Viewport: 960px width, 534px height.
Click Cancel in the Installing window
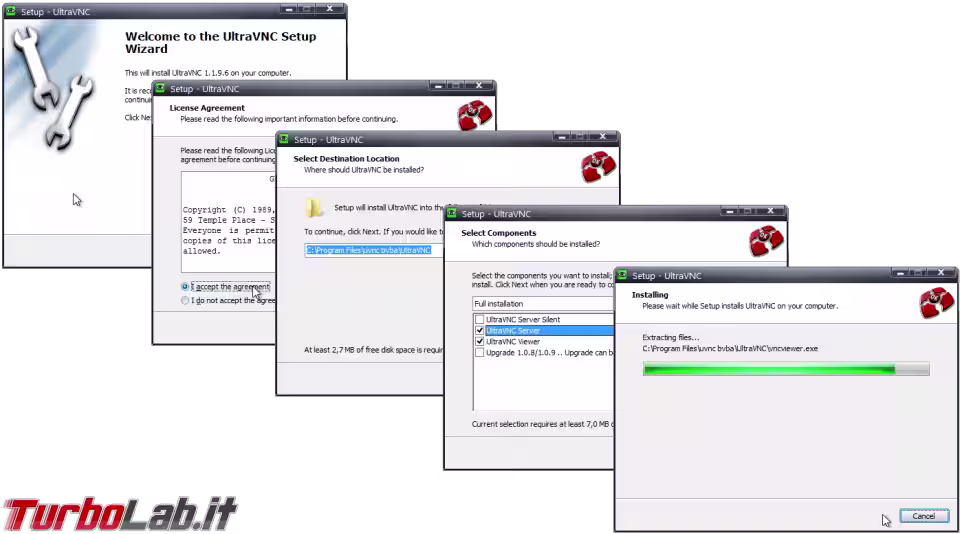[924, 516]
